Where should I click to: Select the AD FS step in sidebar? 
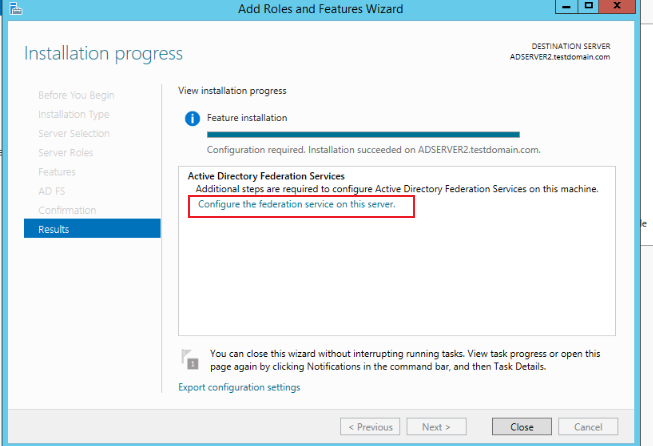tap(52, 191)
